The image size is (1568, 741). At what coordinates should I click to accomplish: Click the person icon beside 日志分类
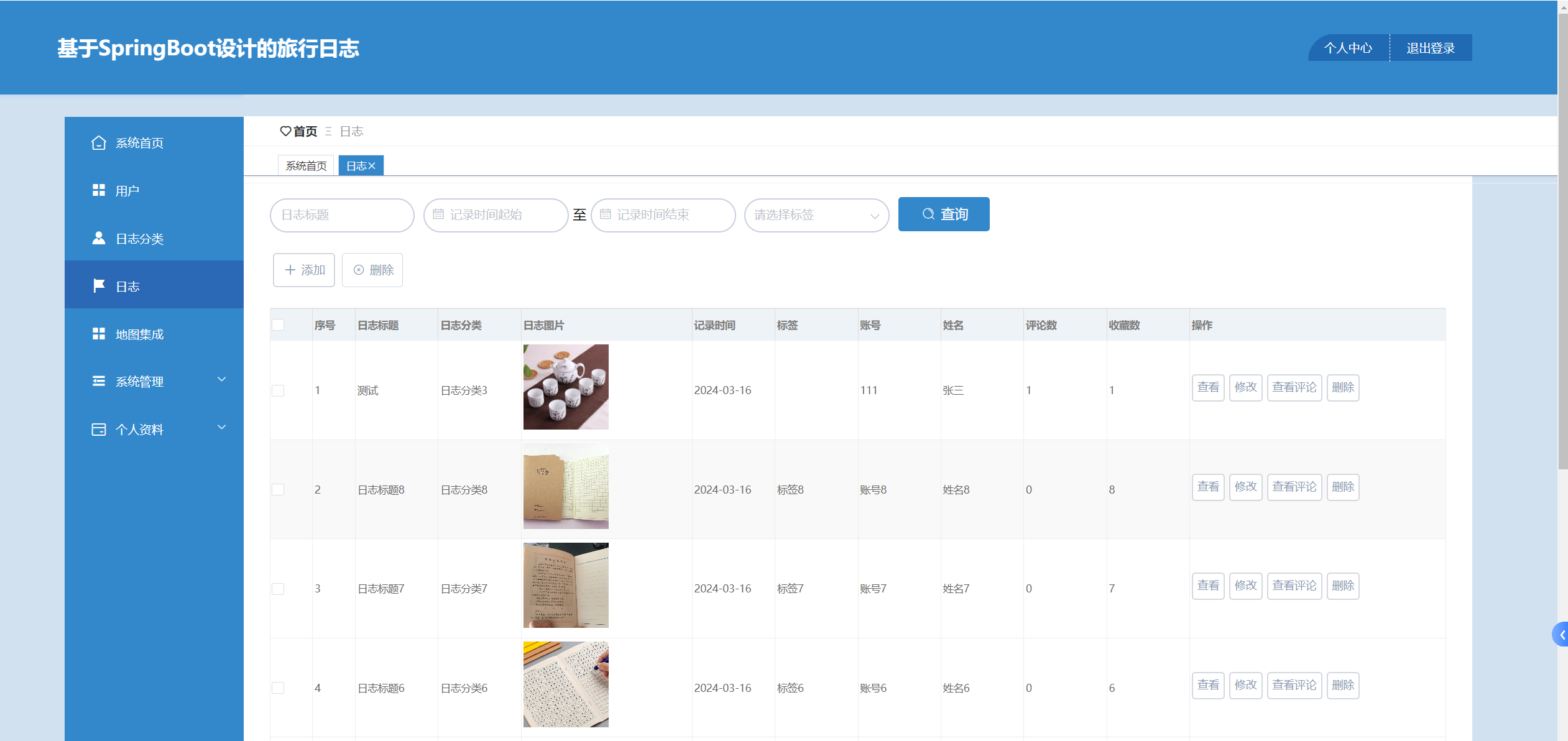(98, 238)
